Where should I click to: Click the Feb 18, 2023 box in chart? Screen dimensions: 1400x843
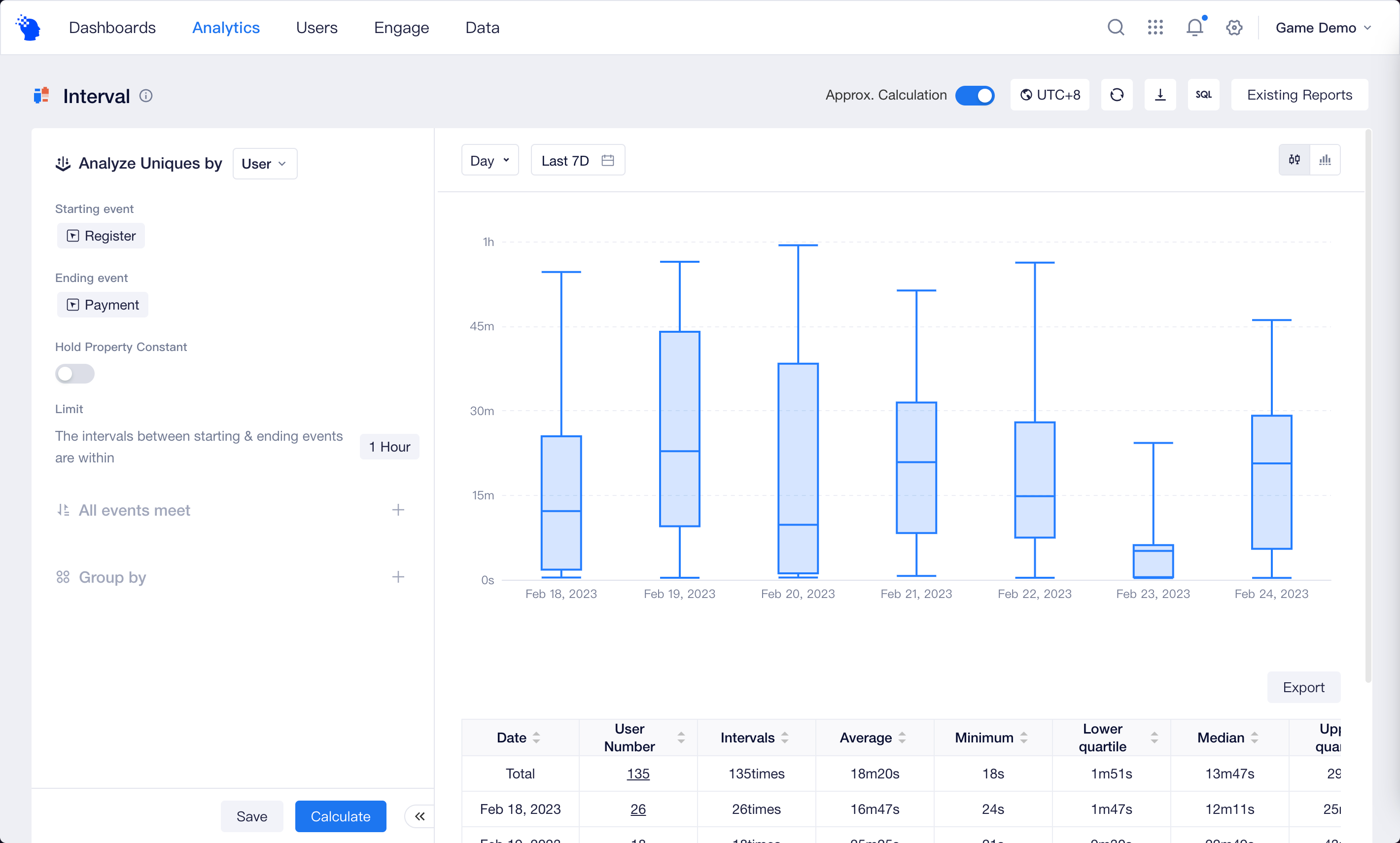coord(561,503)
